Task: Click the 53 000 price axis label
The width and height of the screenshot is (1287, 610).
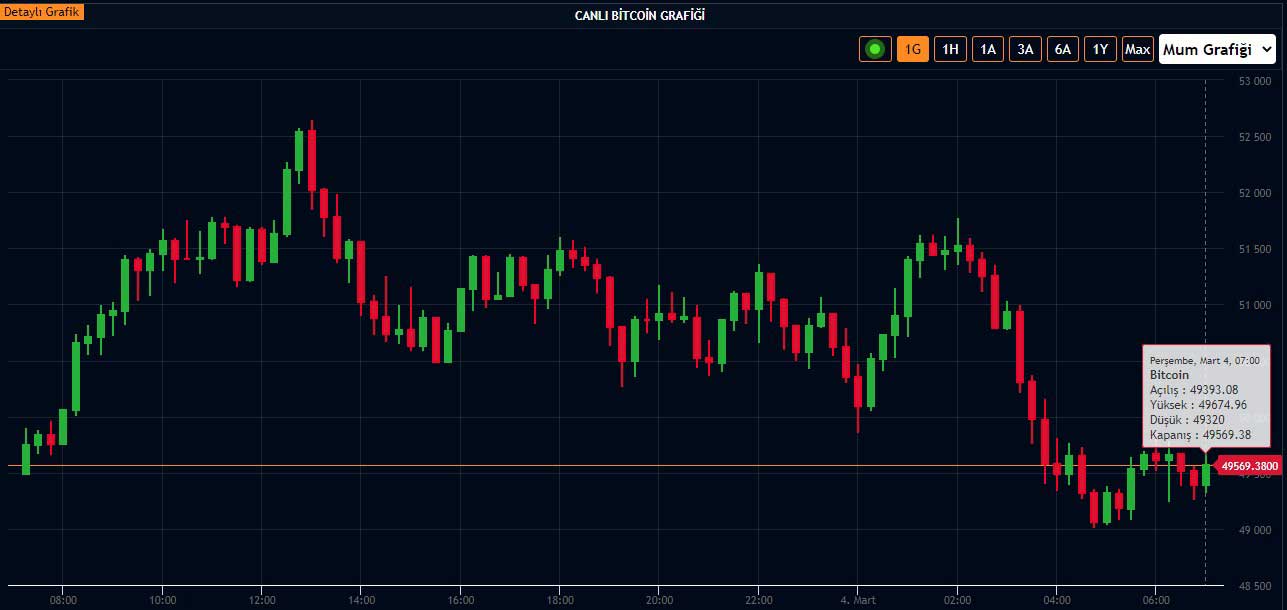Action: tap(1253, 81)
